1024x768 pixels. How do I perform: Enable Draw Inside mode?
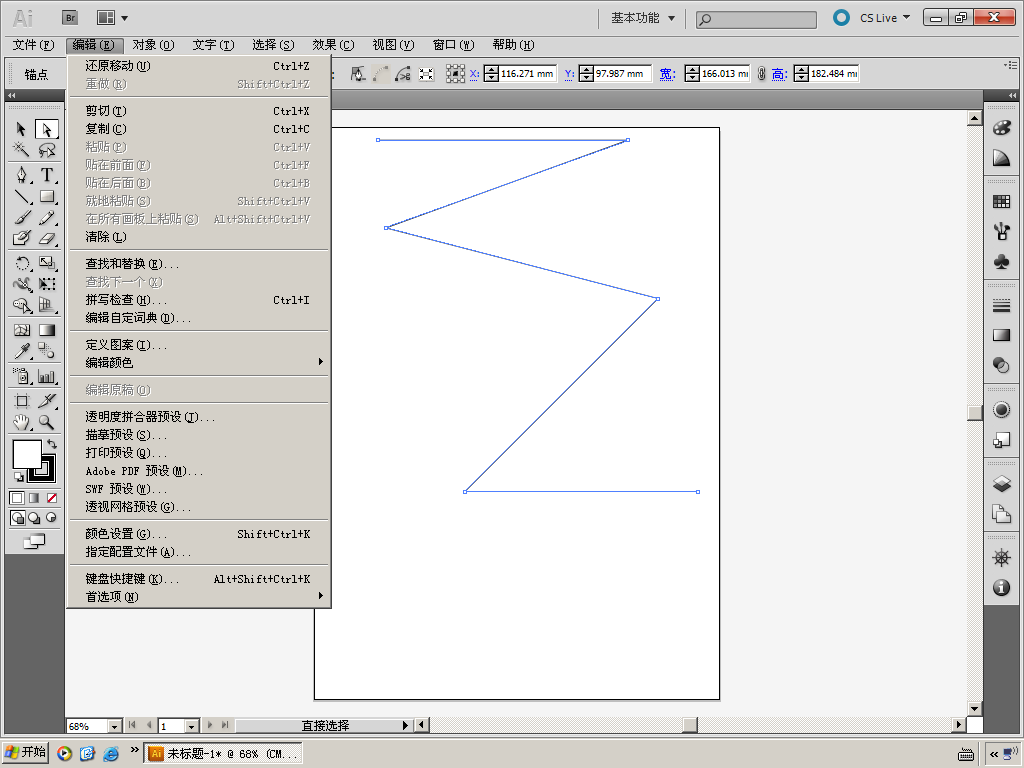(51, 519)
